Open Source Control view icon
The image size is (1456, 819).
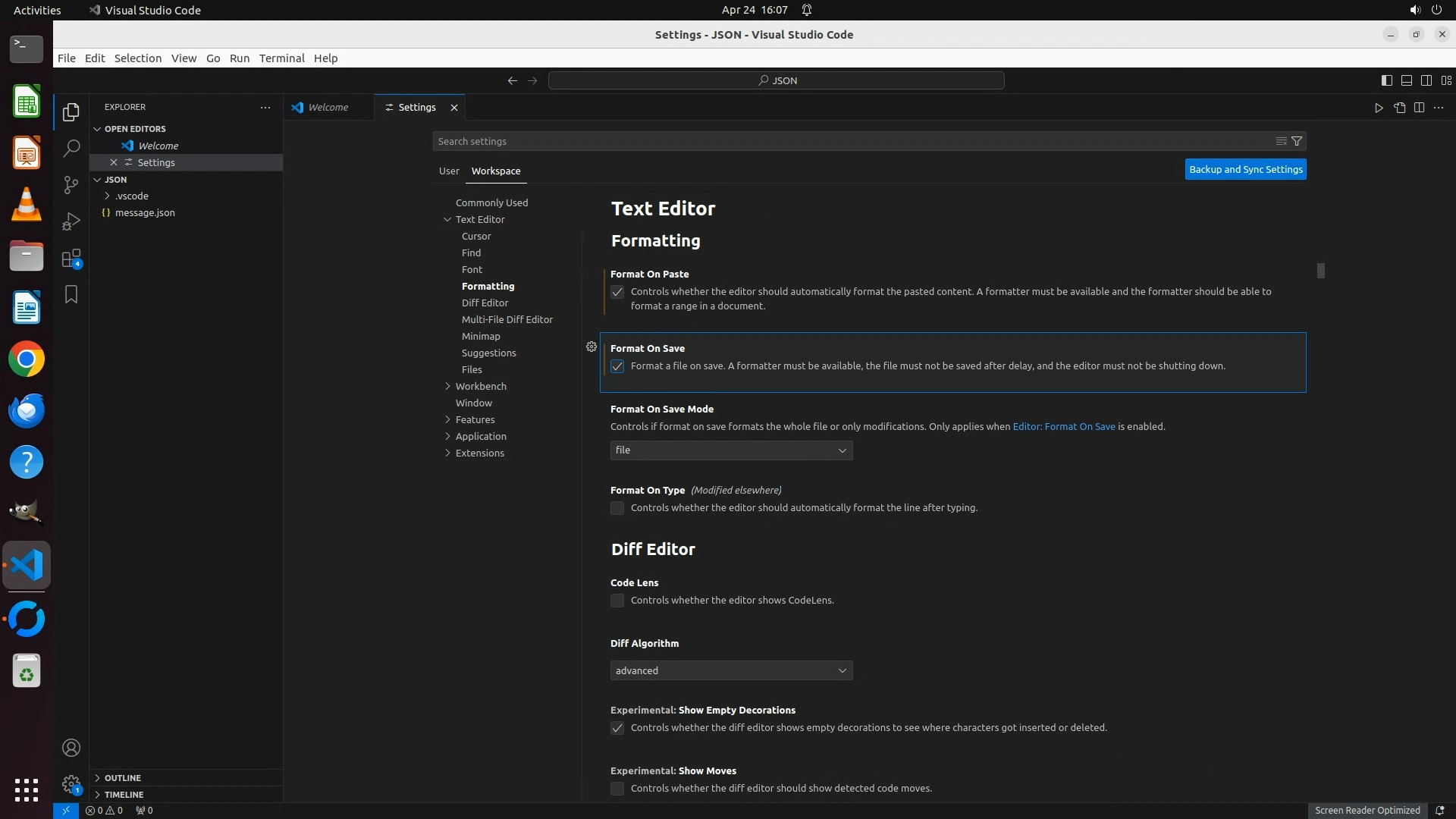[x=71, y=185]
